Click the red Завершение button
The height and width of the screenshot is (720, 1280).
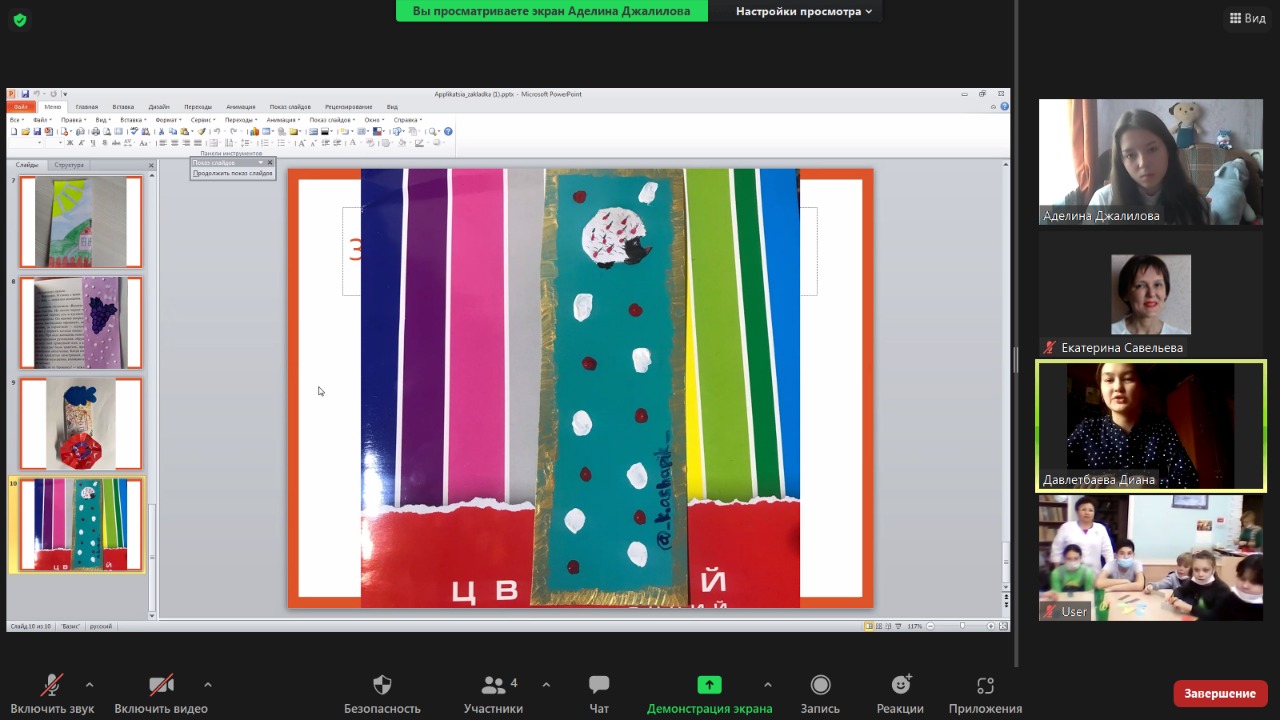[1220, 693]
